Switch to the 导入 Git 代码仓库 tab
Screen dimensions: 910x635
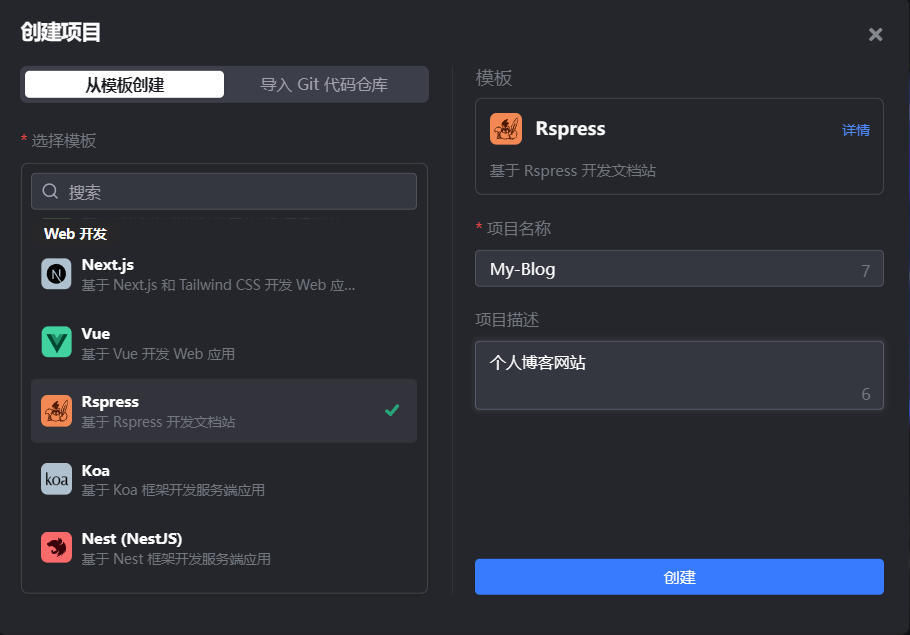coord(324,85)
